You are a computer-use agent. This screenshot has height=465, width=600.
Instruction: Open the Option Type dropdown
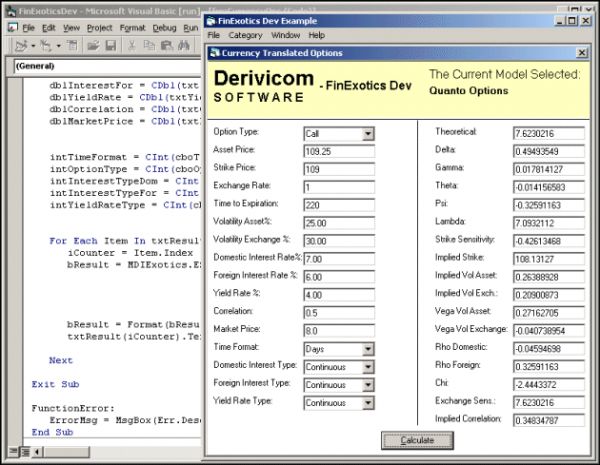368,134
